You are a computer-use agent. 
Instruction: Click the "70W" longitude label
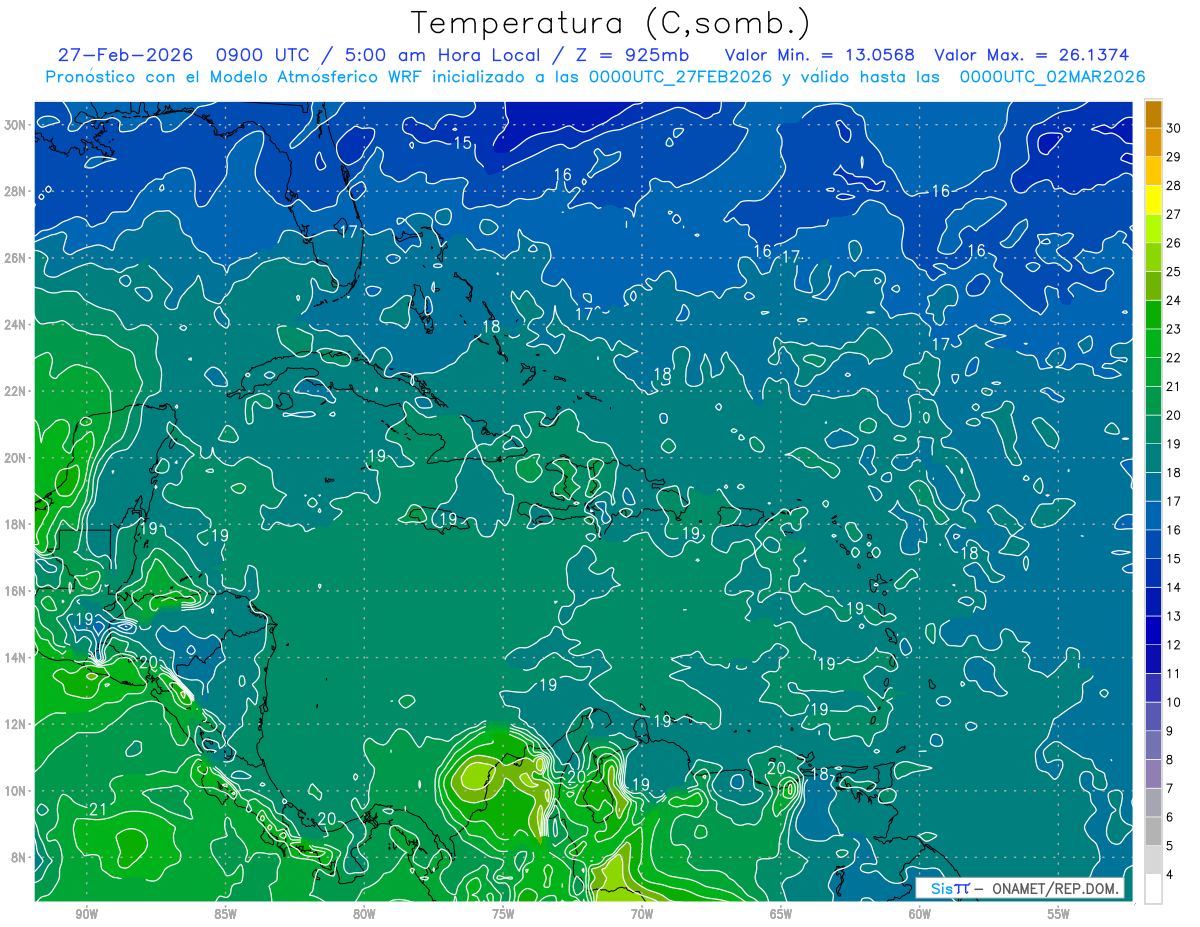click(642, 914)
